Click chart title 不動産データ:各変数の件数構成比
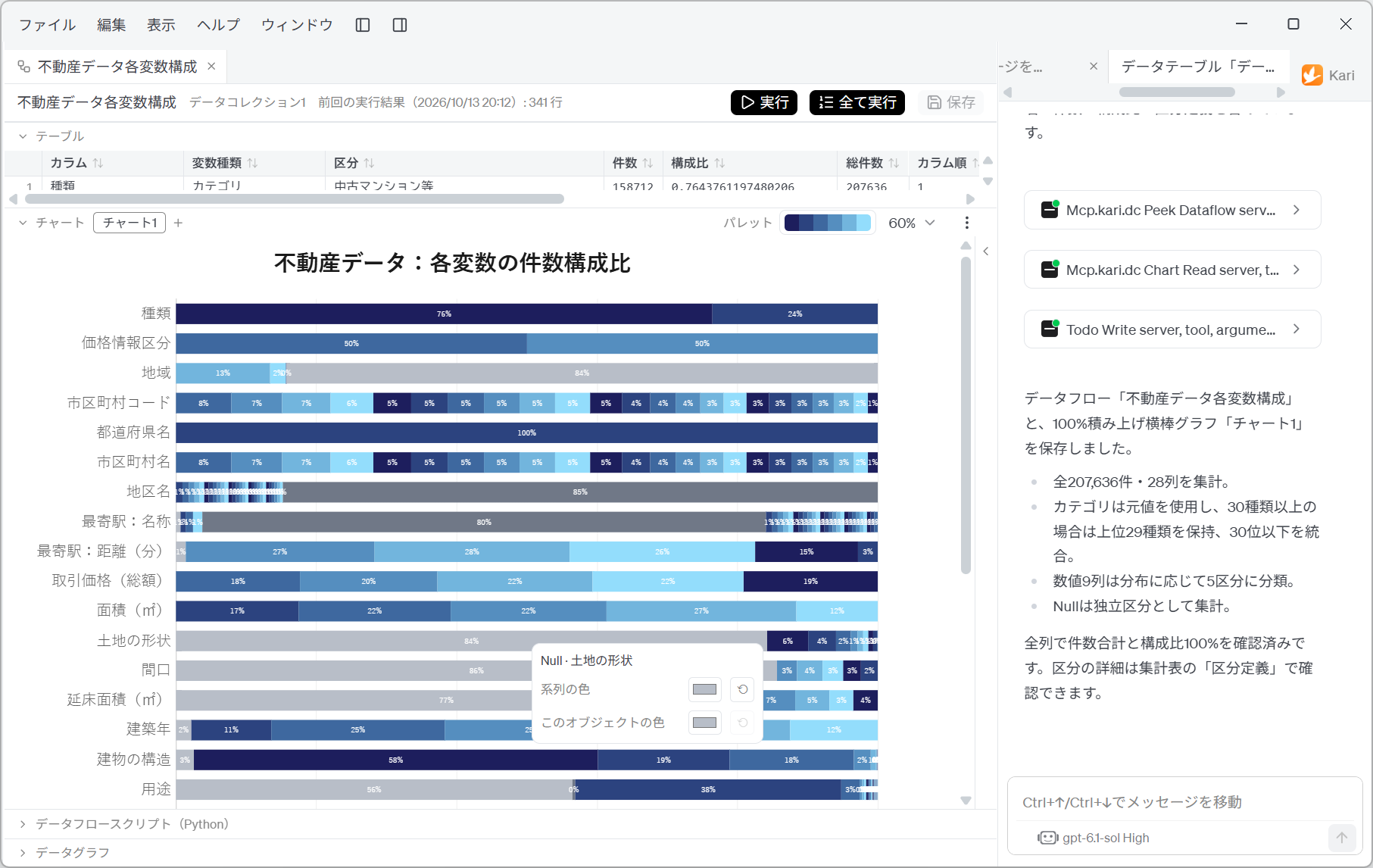The height and width of the screenshot is (868, 1373). tap(452, 263)
